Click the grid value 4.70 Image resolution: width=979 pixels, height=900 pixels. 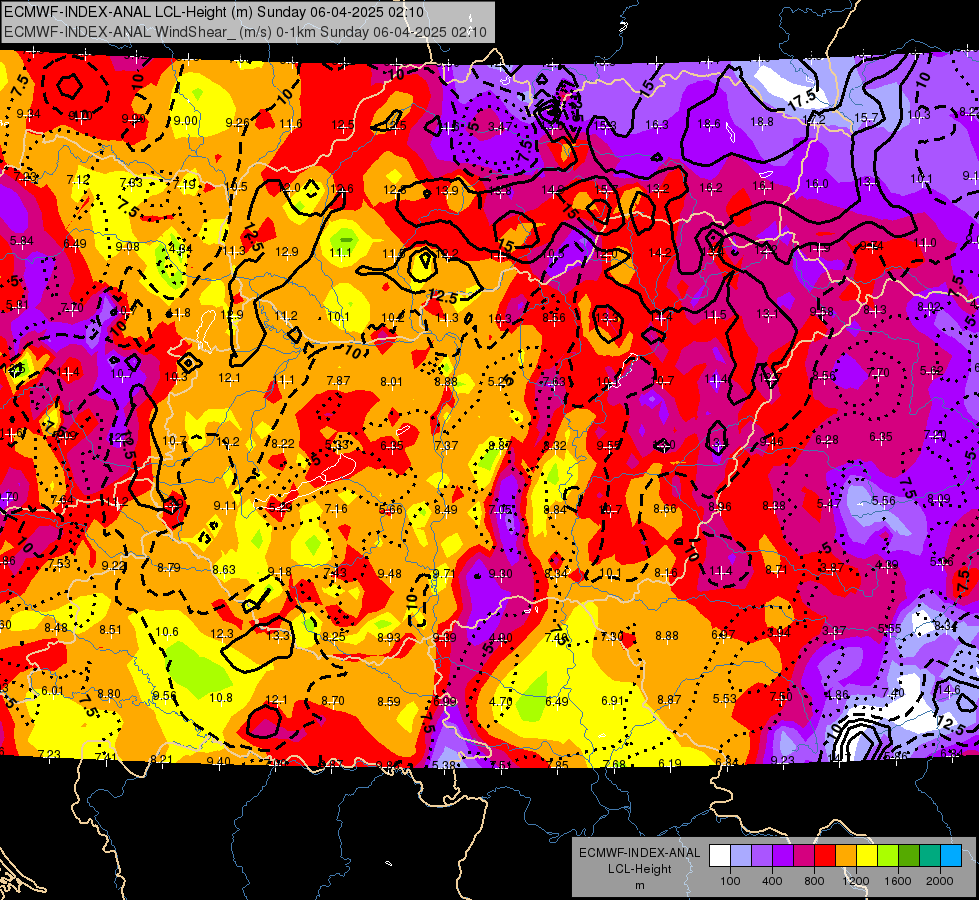(x=501, y=701)
